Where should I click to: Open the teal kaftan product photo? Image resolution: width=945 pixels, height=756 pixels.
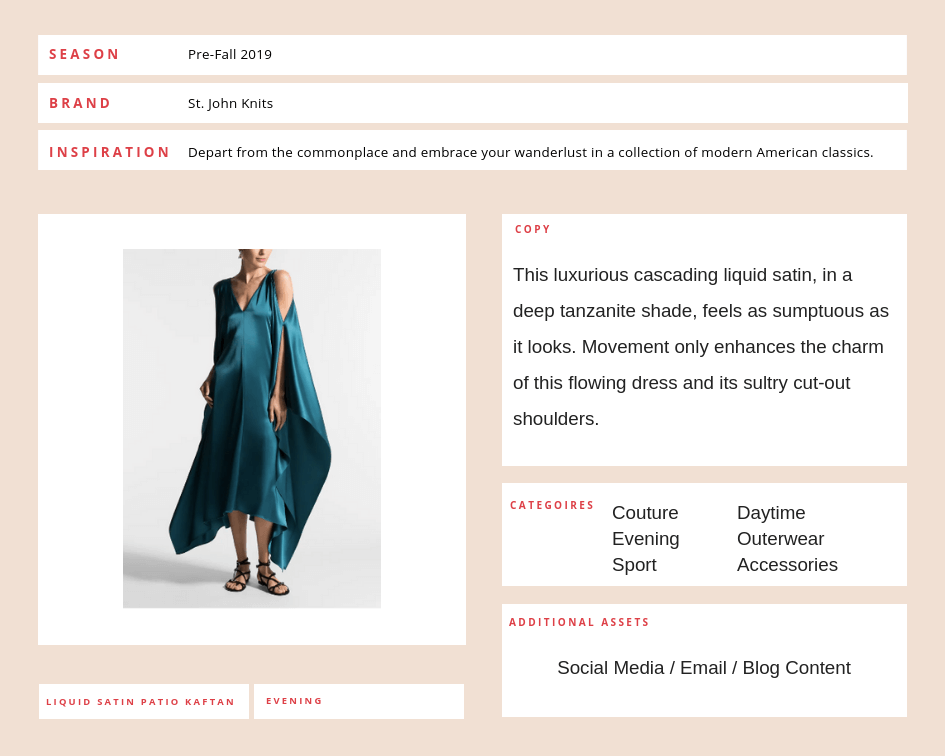point(252,428)
